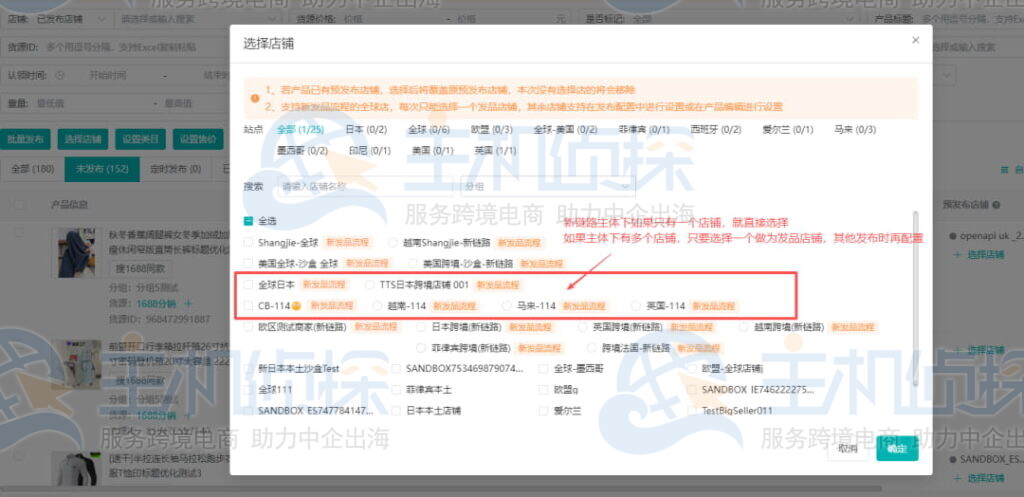Select the 越南-114 radio button
The height and width of the screenshot is (497, 1024).
coord(377,305)
